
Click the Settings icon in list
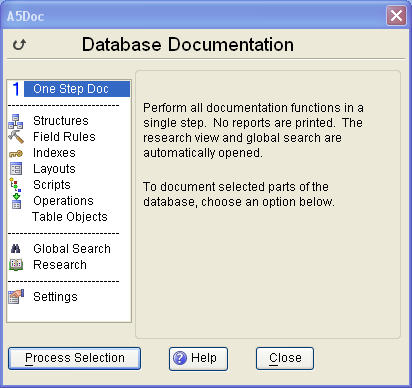tap(16, 297)
